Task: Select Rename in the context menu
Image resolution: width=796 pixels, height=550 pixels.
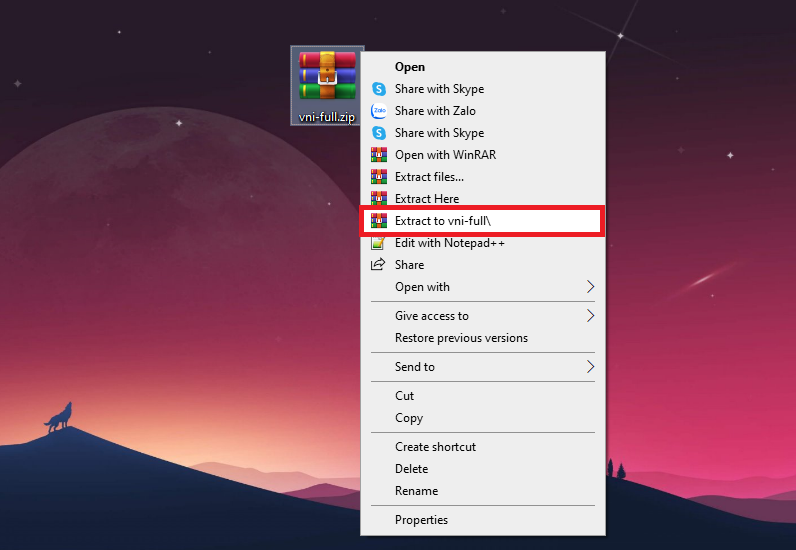Action: tap(482, 491)
